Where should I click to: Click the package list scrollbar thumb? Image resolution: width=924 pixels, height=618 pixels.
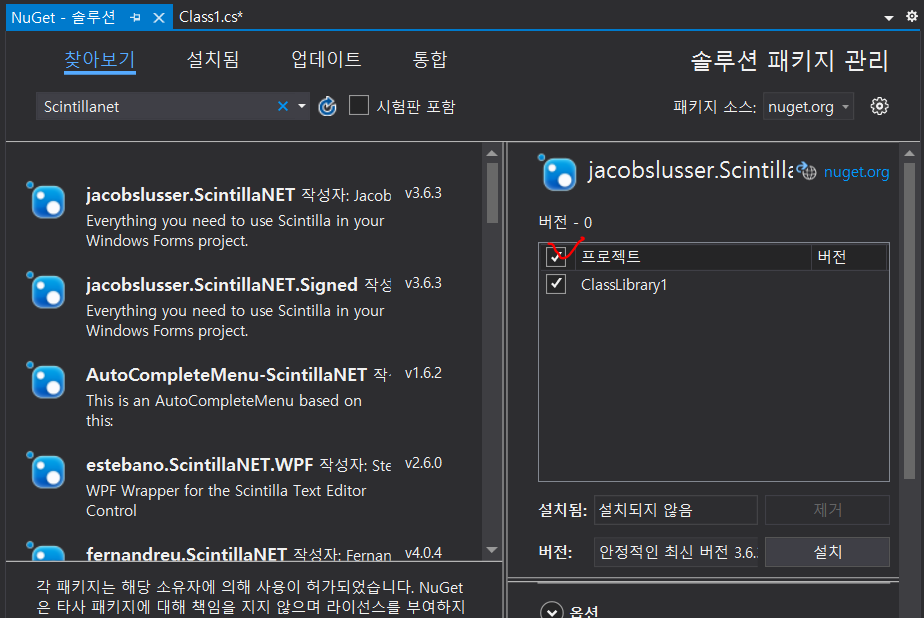[492, 193]
